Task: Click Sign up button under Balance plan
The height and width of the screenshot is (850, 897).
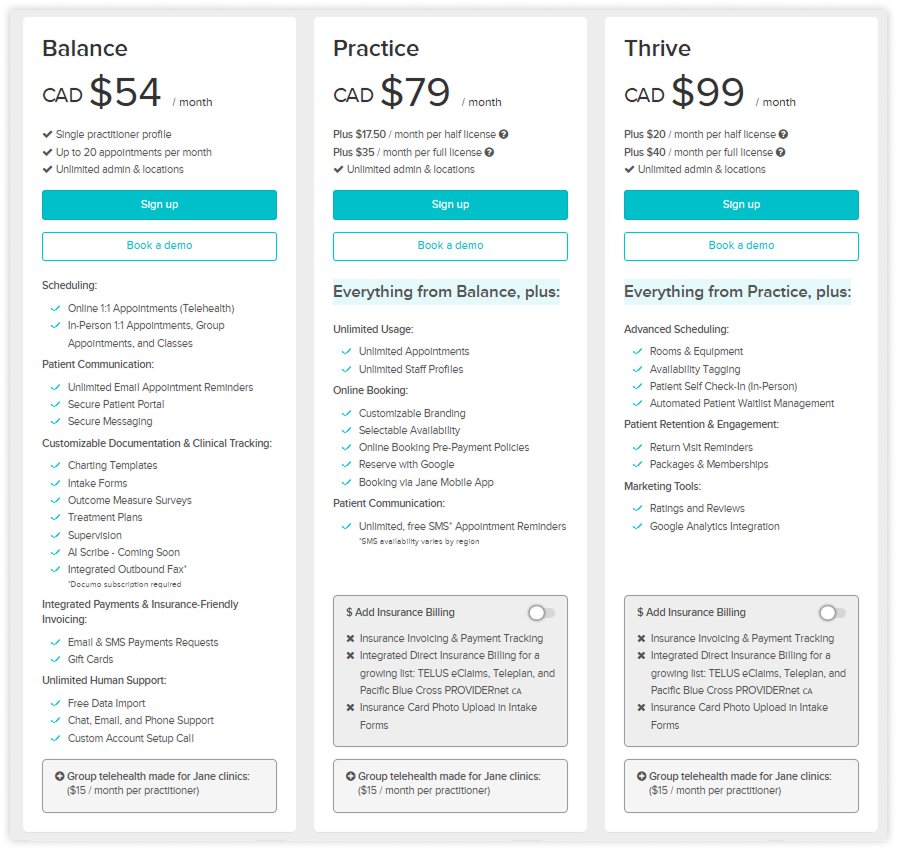Action: pyautogui.click(x=159, y=205)
